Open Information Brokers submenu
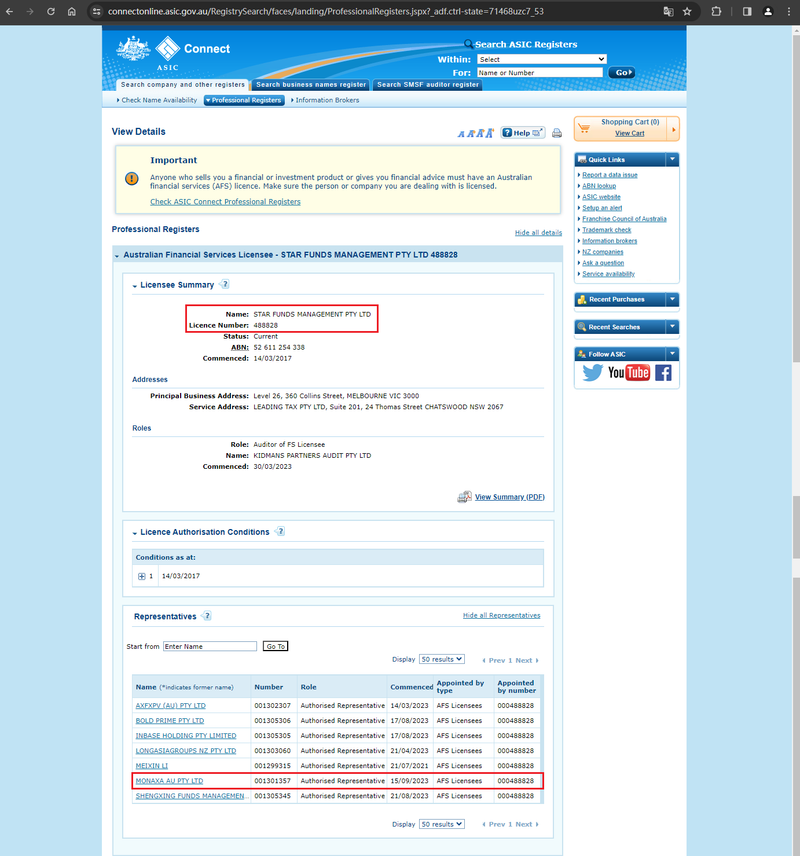Image resolution: width=800 pixels, height=856 pixels. pos(325,100)
